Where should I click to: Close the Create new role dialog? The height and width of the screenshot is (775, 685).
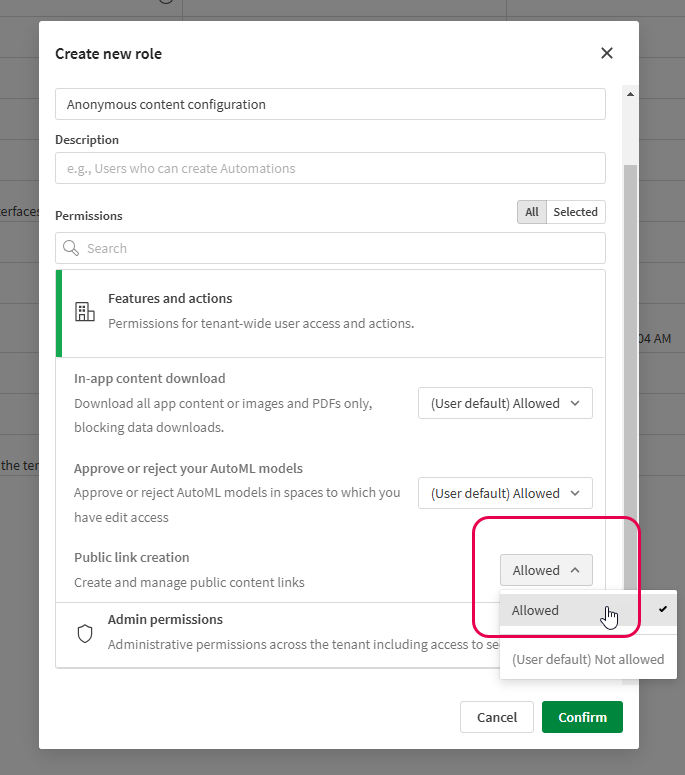(606, 53)
